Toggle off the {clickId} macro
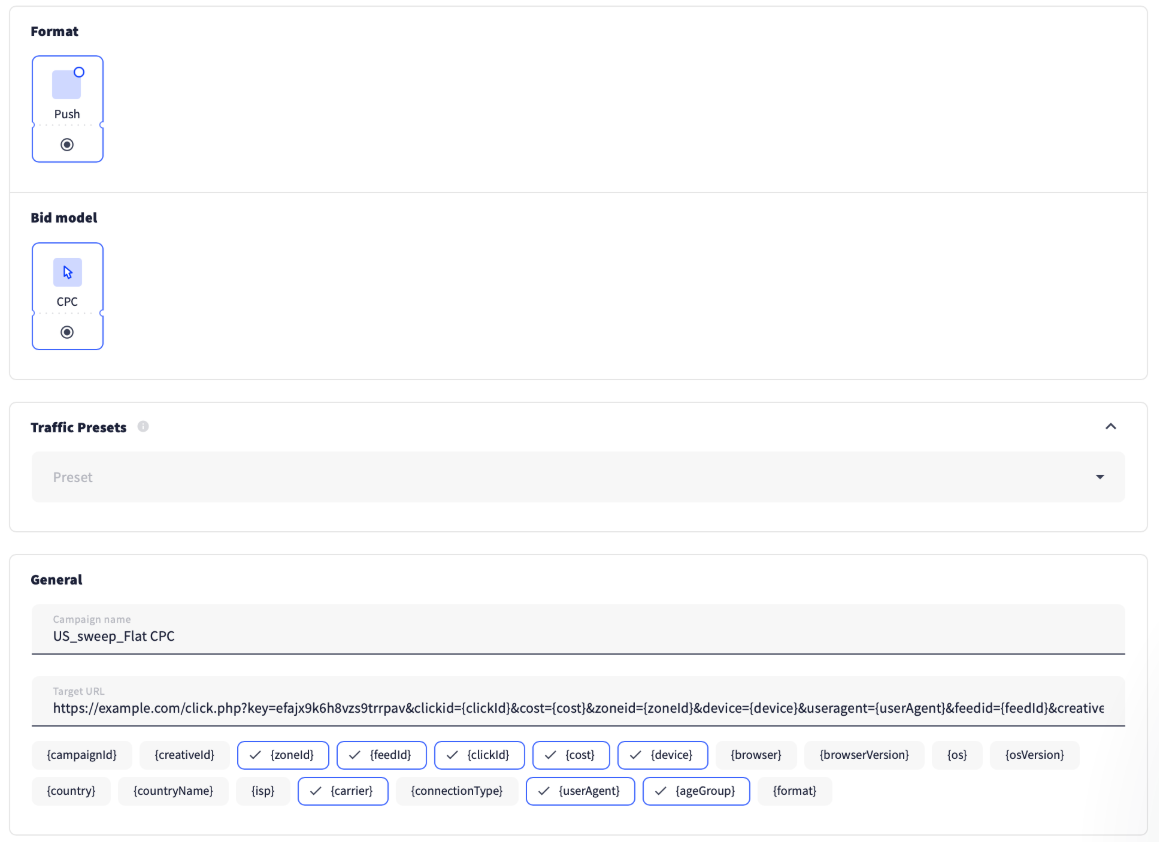The width and height of the screenshot is (1159, 842). pyautogui.click(x=479, y=755)
